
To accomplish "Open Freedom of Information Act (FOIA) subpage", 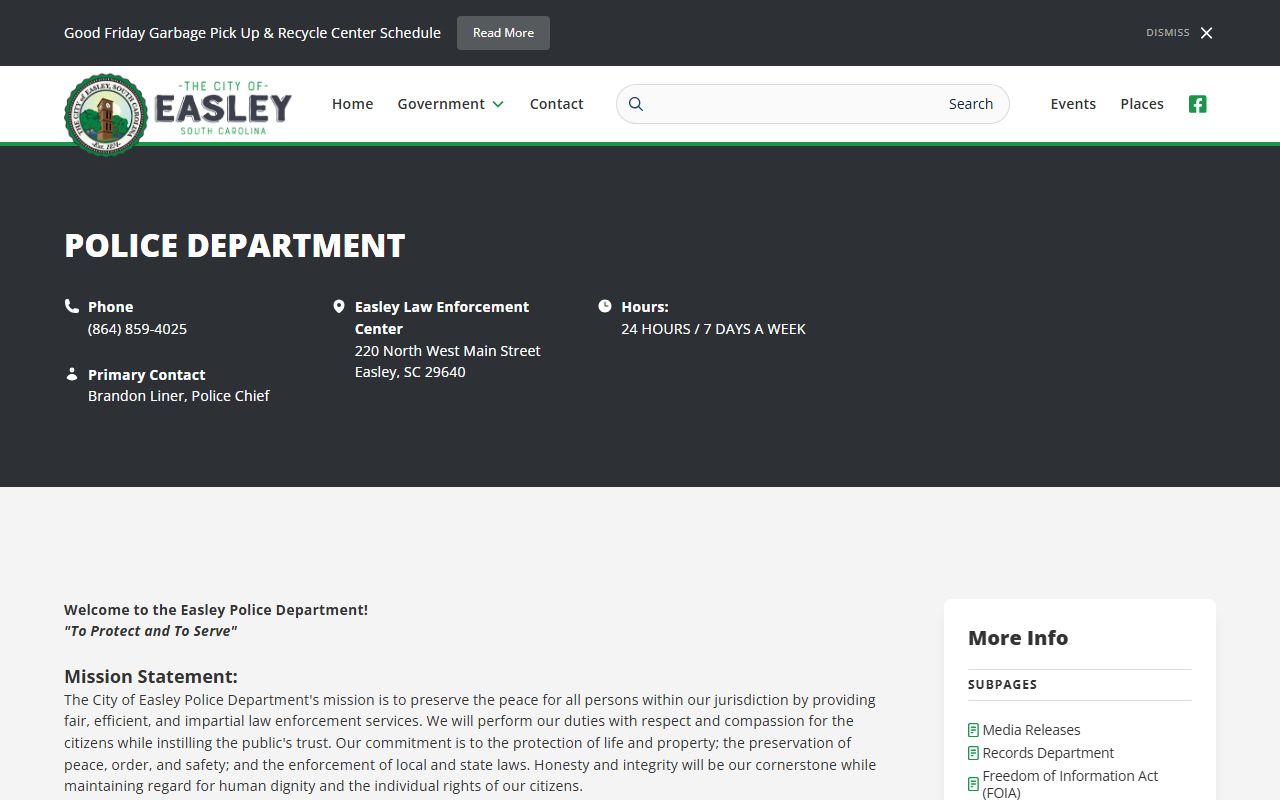I will (1070, 784).
